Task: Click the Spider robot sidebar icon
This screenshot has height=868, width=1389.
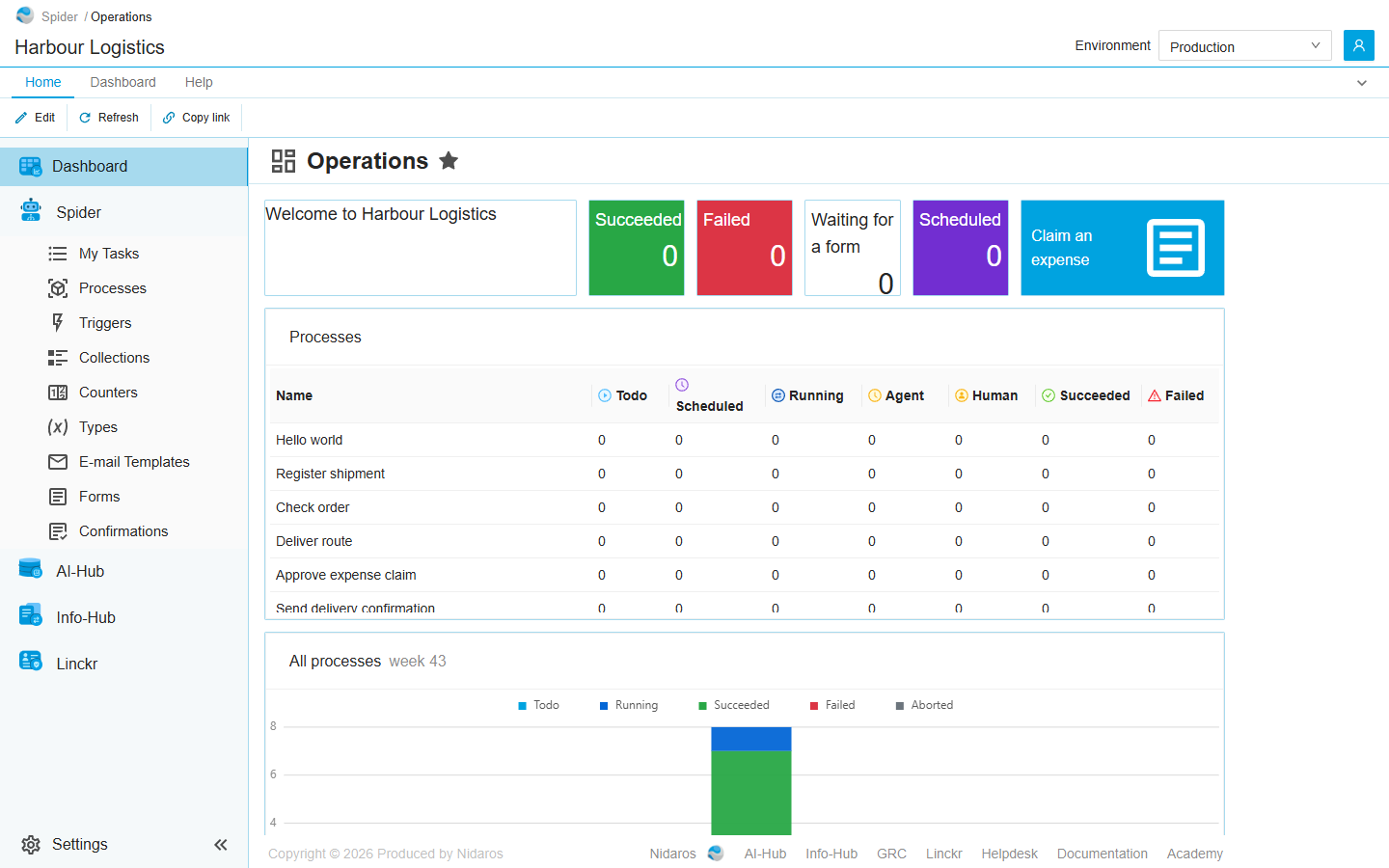Action: [x=31, y=211]
